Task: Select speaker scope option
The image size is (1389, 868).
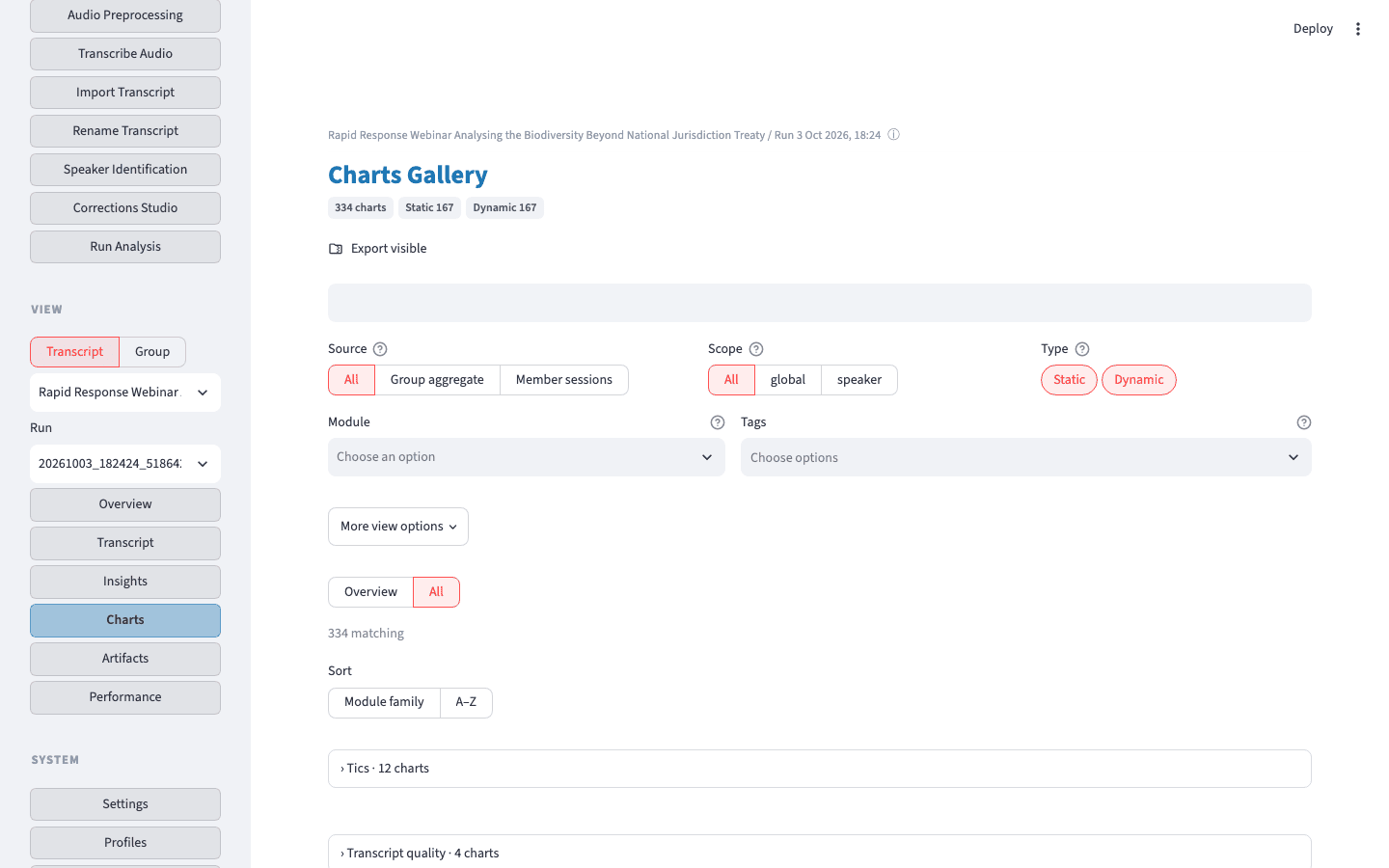Action: [859, 380]
